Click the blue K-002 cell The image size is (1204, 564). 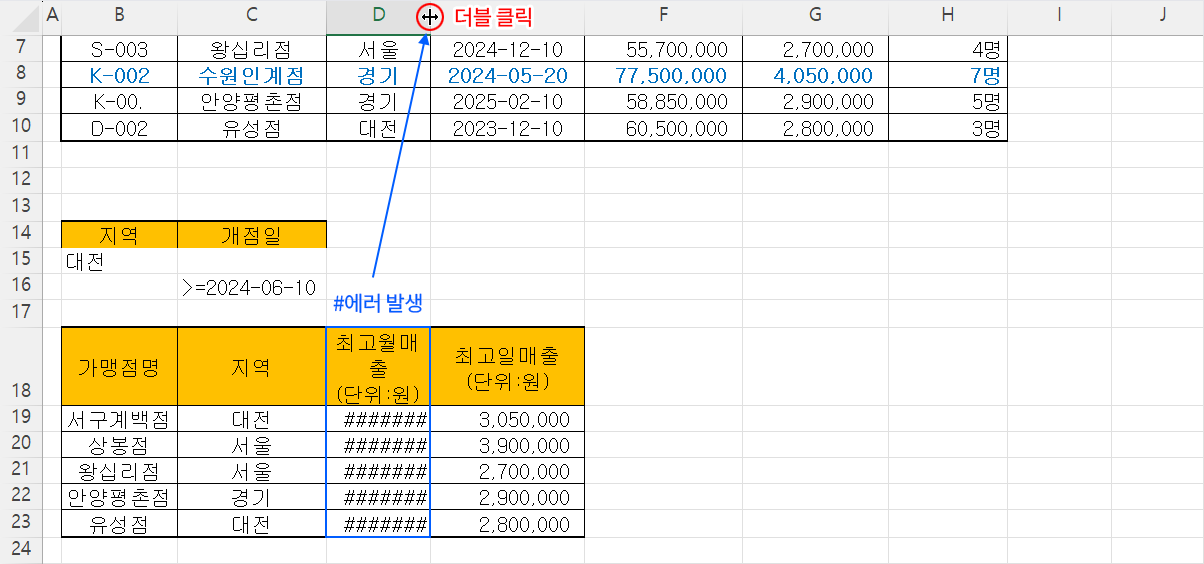pos(120,75)
